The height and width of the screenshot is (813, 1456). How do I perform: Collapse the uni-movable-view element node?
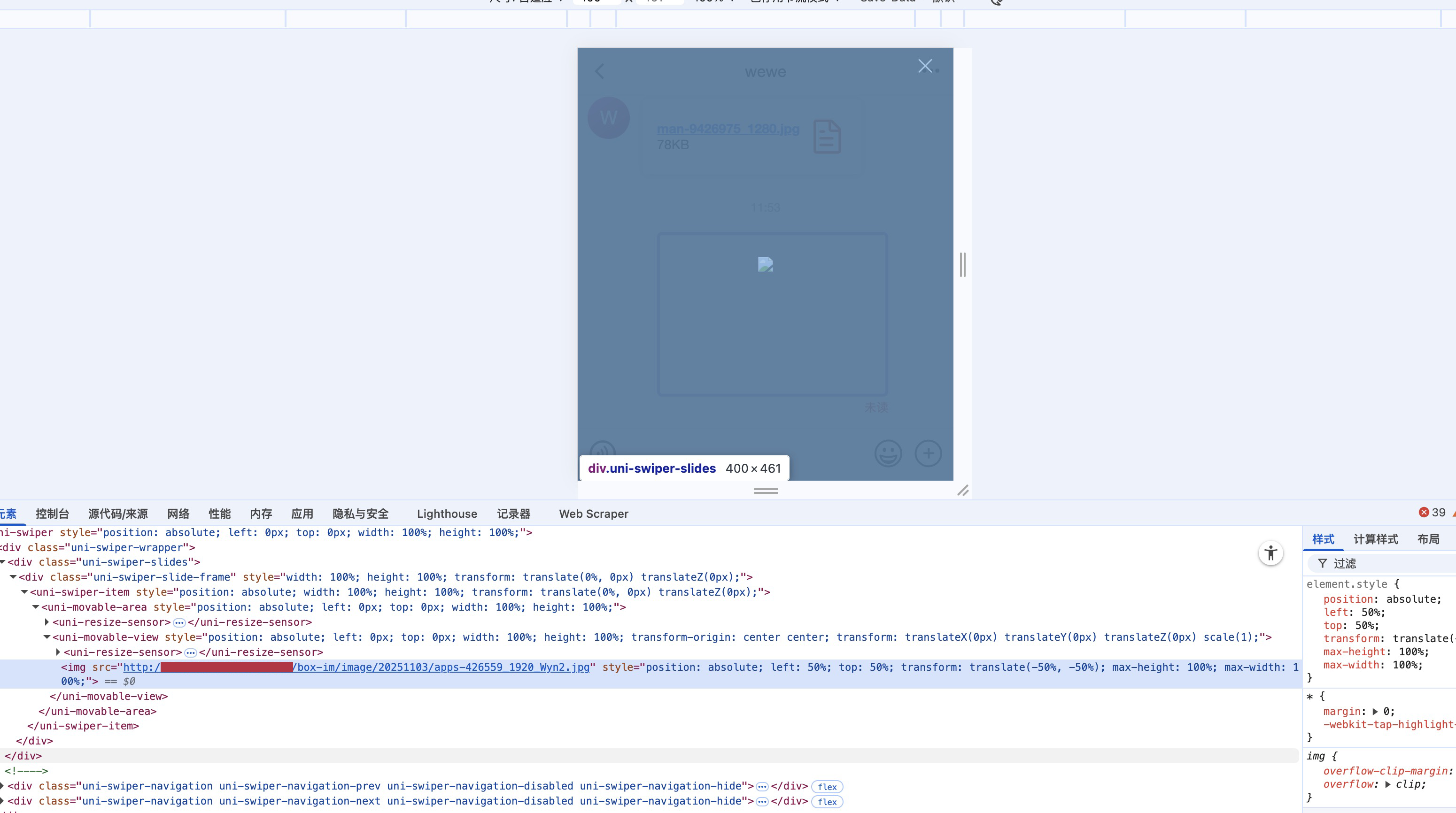(x=47, y=637)
